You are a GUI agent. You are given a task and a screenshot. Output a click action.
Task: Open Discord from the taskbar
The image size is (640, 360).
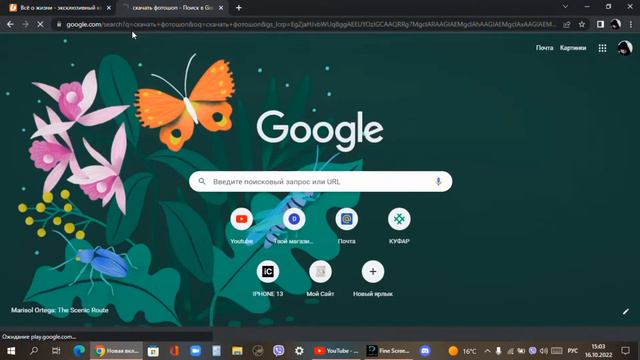(425, 351)
